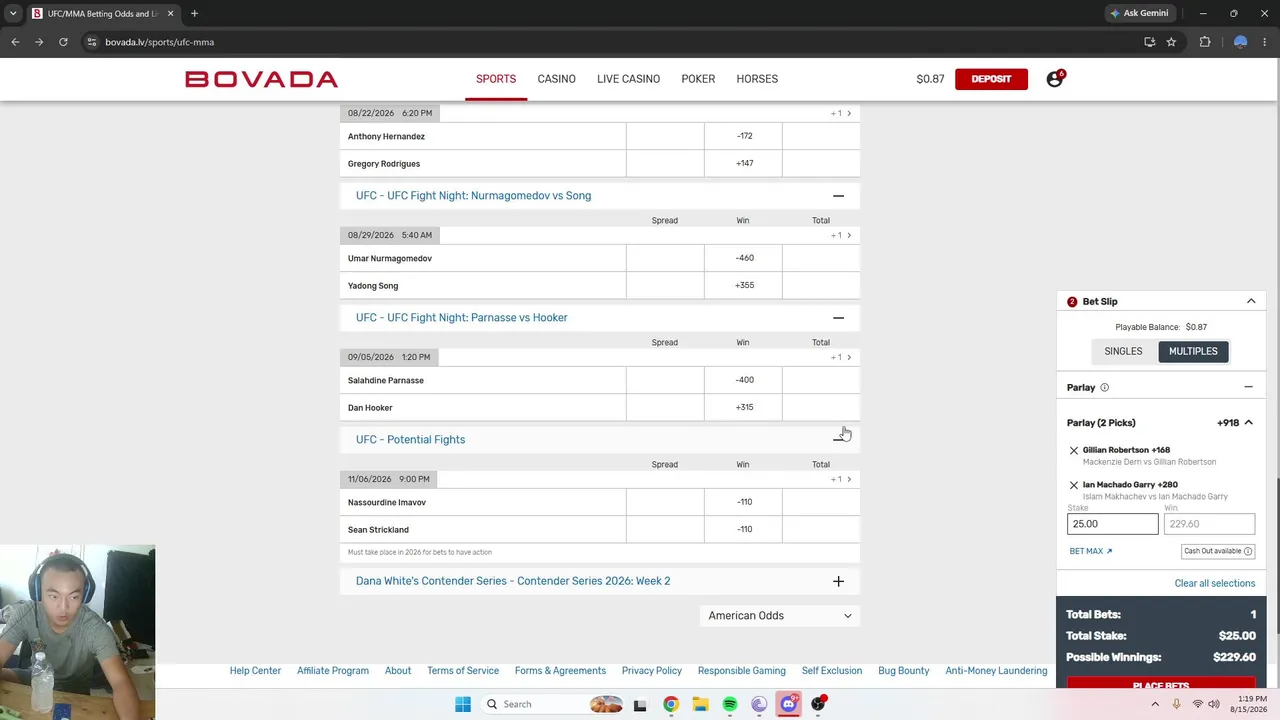This screenshot has height=720, width=1280.
Task: Open Chrome from the taskbar
Action: [x=671, y=704]
